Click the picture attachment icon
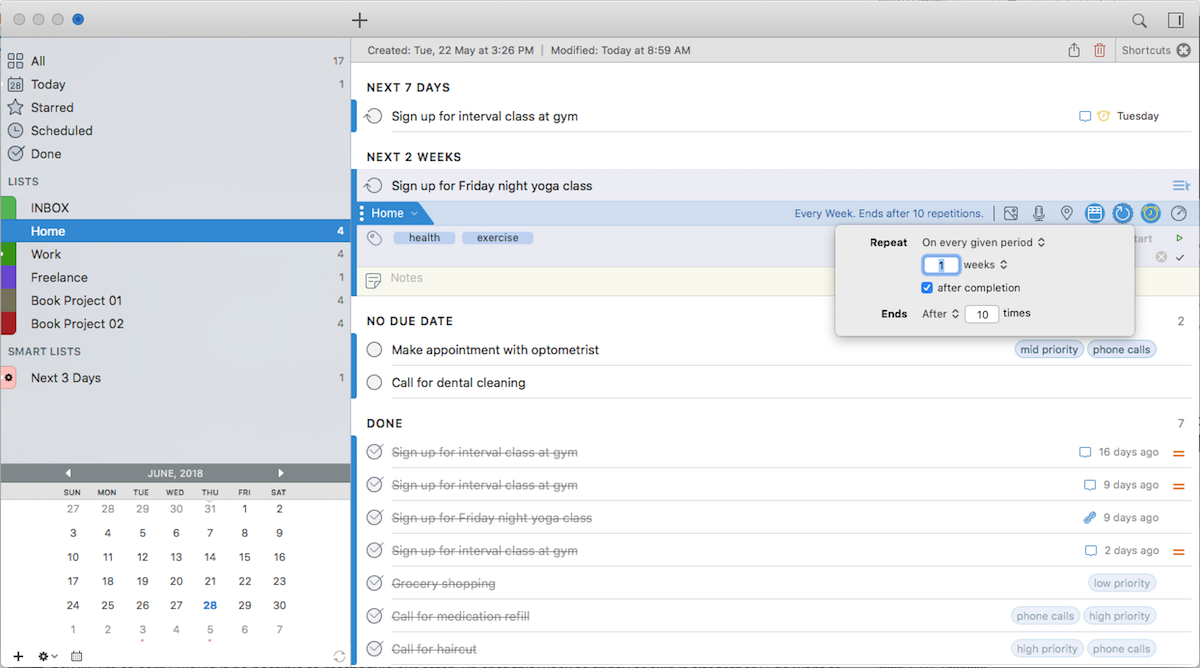Viewport: 1200px width, 668px height. (1011, 213)
